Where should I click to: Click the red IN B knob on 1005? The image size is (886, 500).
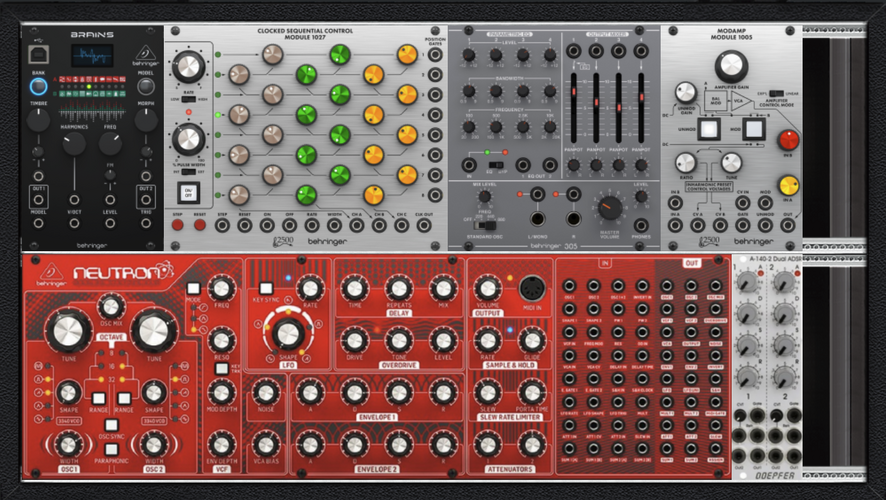(788, 140)
